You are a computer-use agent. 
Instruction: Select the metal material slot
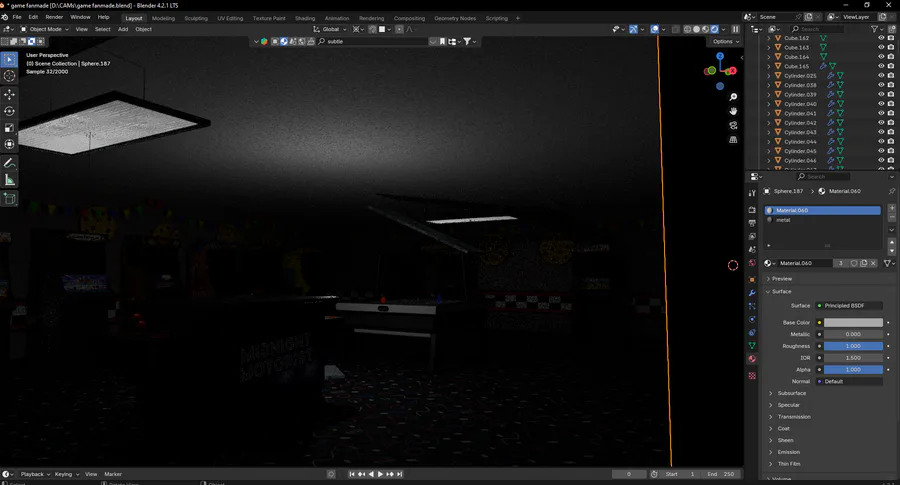click(x=823, y=220)
